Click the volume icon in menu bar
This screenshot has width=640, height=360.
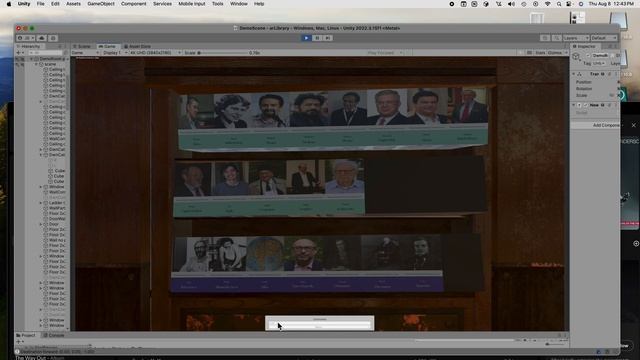(511, 4)
